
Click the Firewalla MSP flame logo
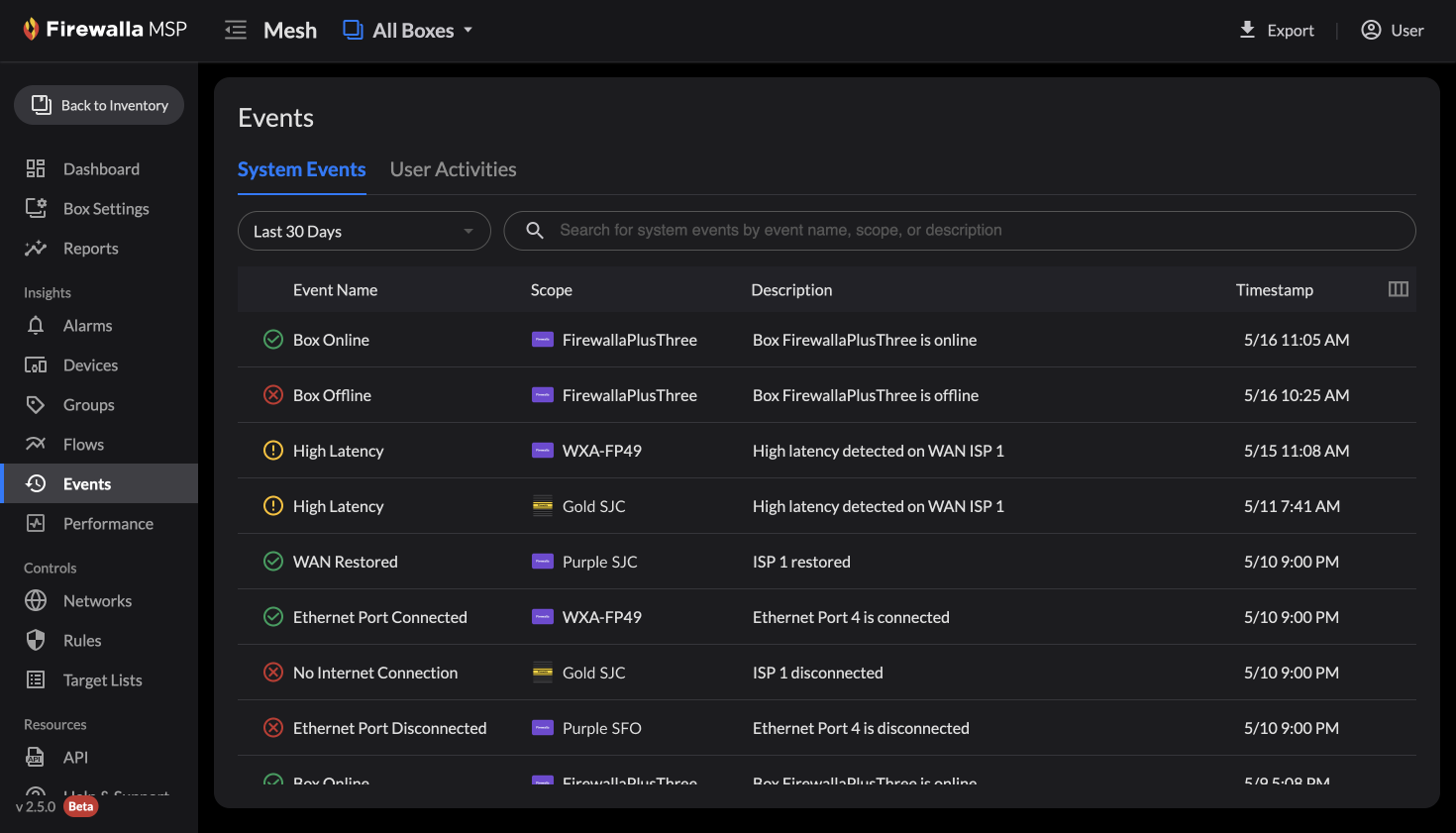[32, 29]
